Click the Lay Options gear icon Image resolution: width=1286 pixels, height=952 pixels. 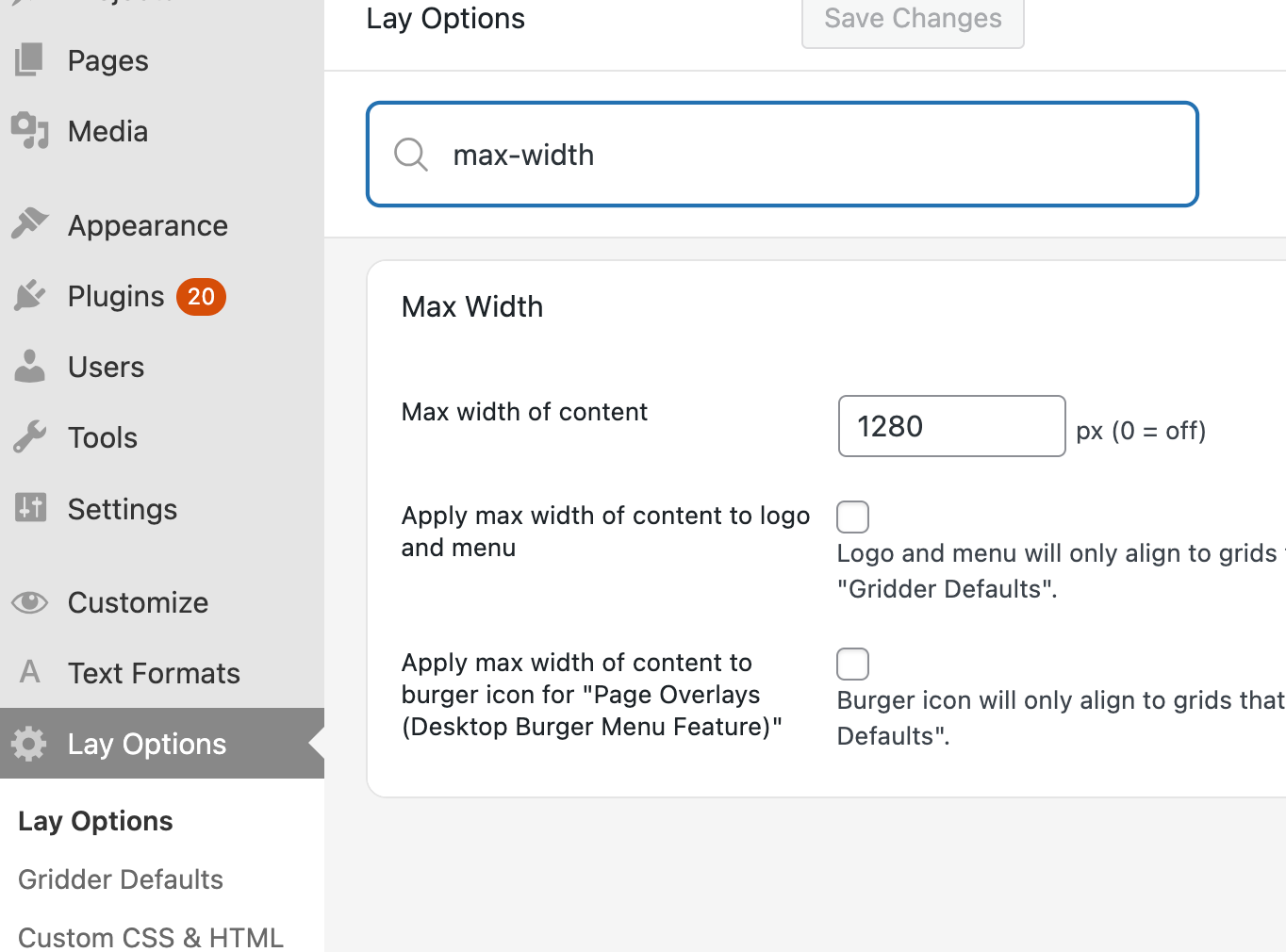[29, 744]
